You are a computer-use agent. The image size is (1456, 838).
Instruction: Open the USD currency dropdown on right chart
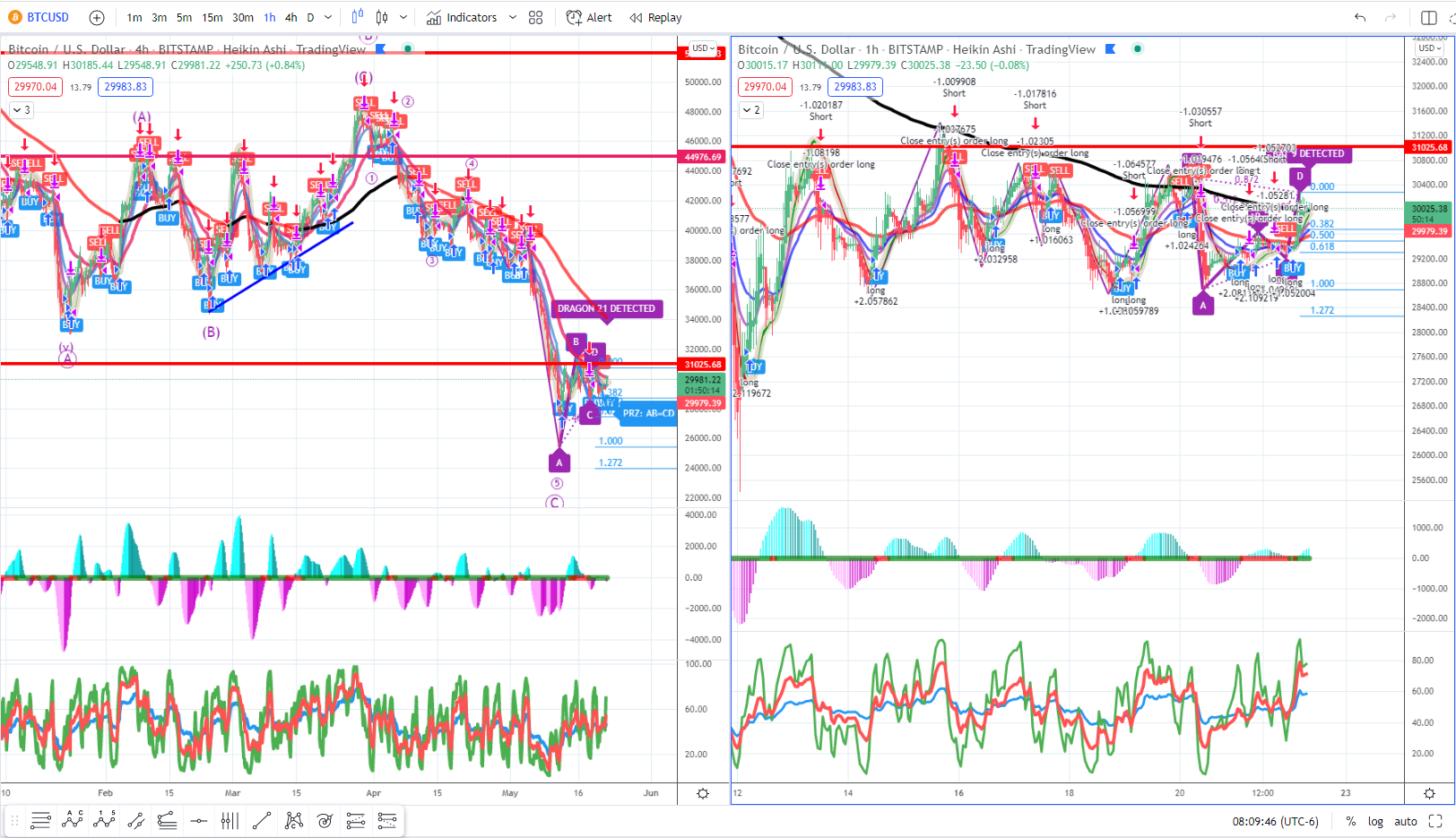click(x=1430, y=48)
